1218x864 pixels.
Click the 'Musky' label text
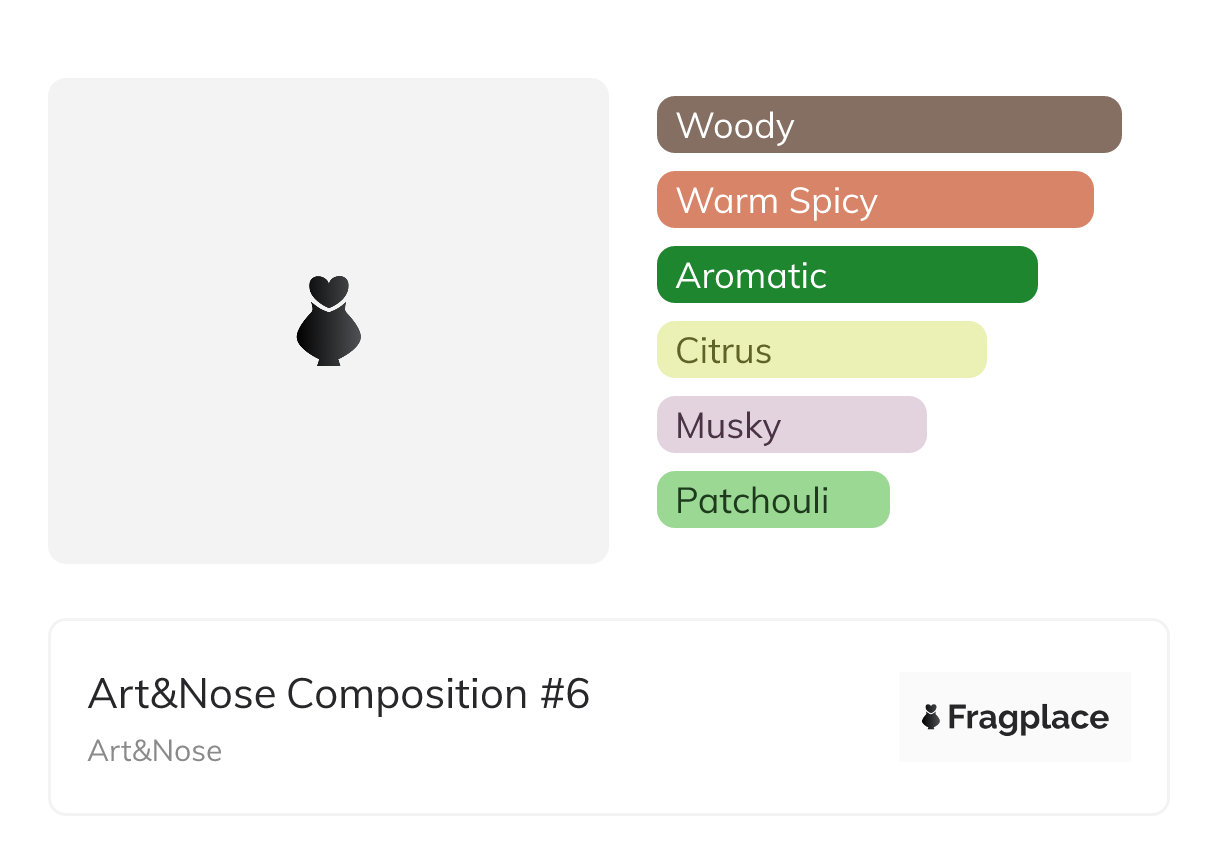click(x=728, y=426)
